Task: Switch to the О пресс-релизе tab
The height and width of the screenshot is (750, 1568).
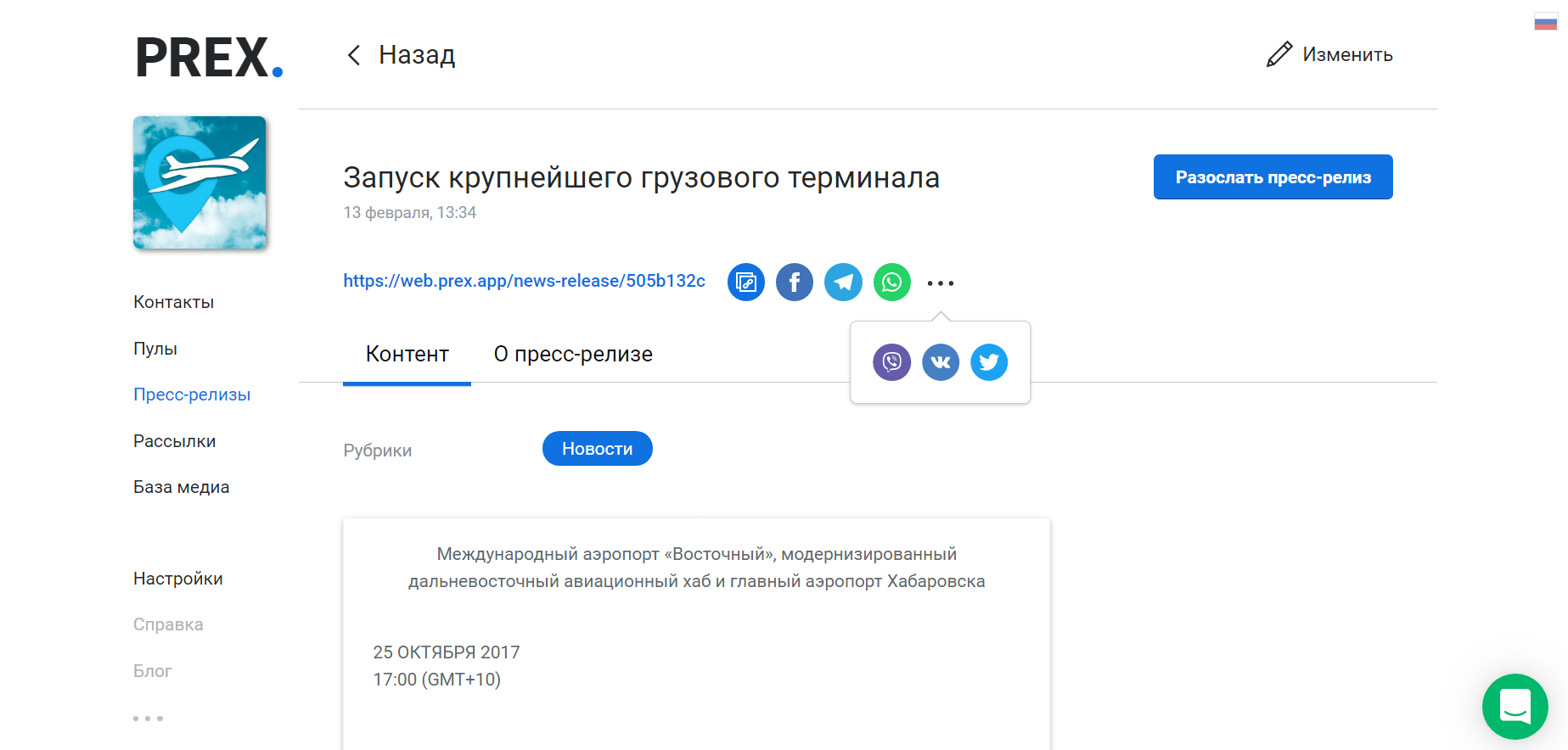Action: [x=573, y=355]
